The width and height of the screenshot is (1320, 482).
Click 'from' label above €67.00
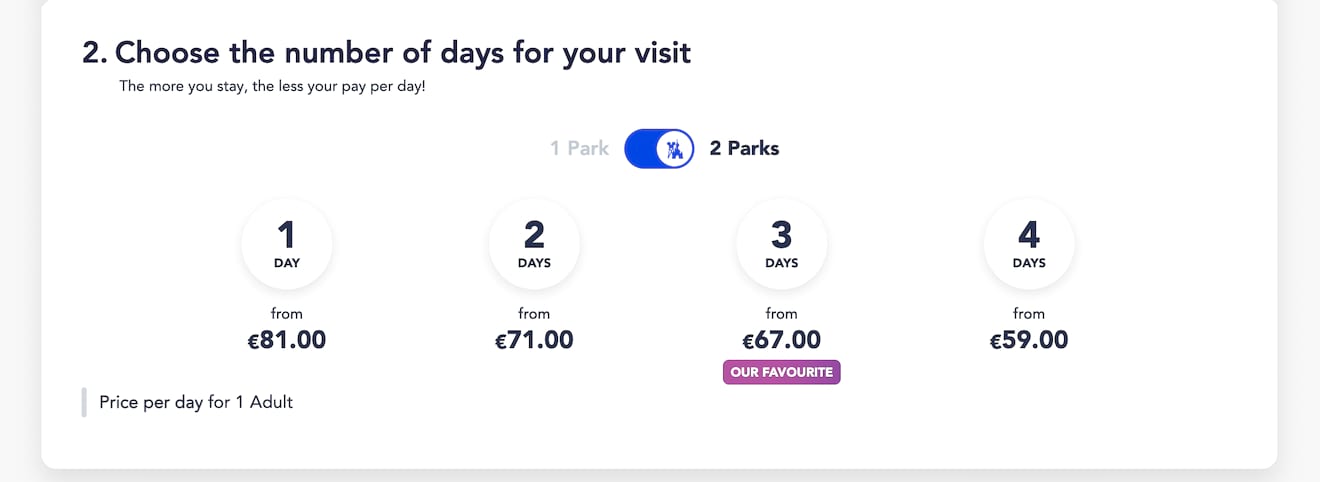[x=781, y=313]
